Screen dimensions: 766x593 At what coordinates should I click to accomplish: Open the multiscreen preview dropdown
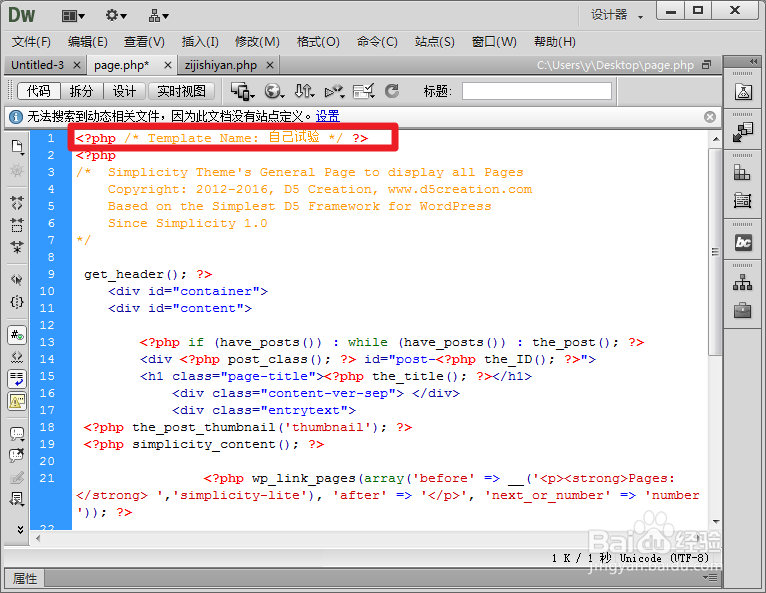tap(242, 91)
